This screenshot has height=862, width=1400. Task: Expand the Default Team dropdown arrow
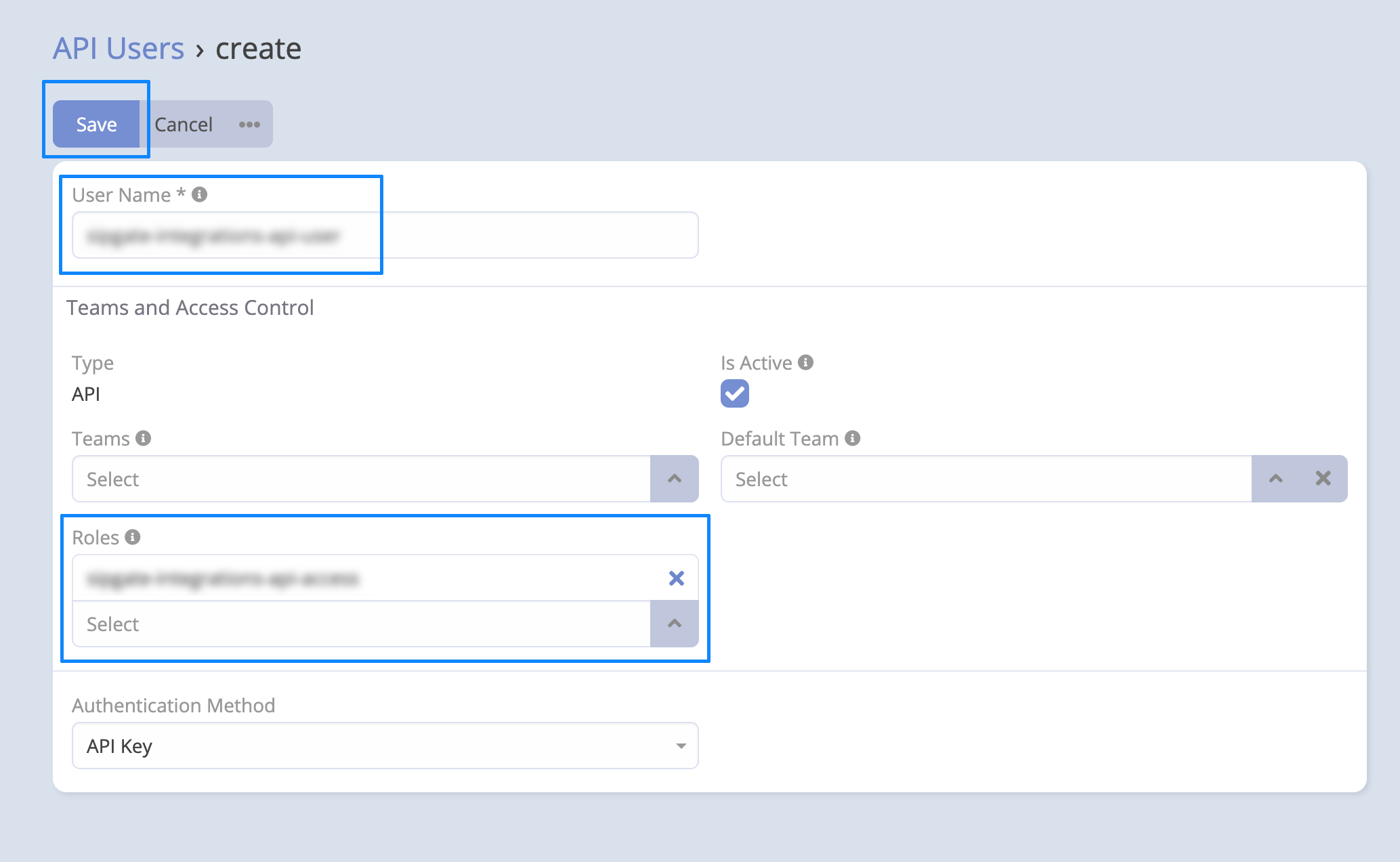[x=1275, y=479]
